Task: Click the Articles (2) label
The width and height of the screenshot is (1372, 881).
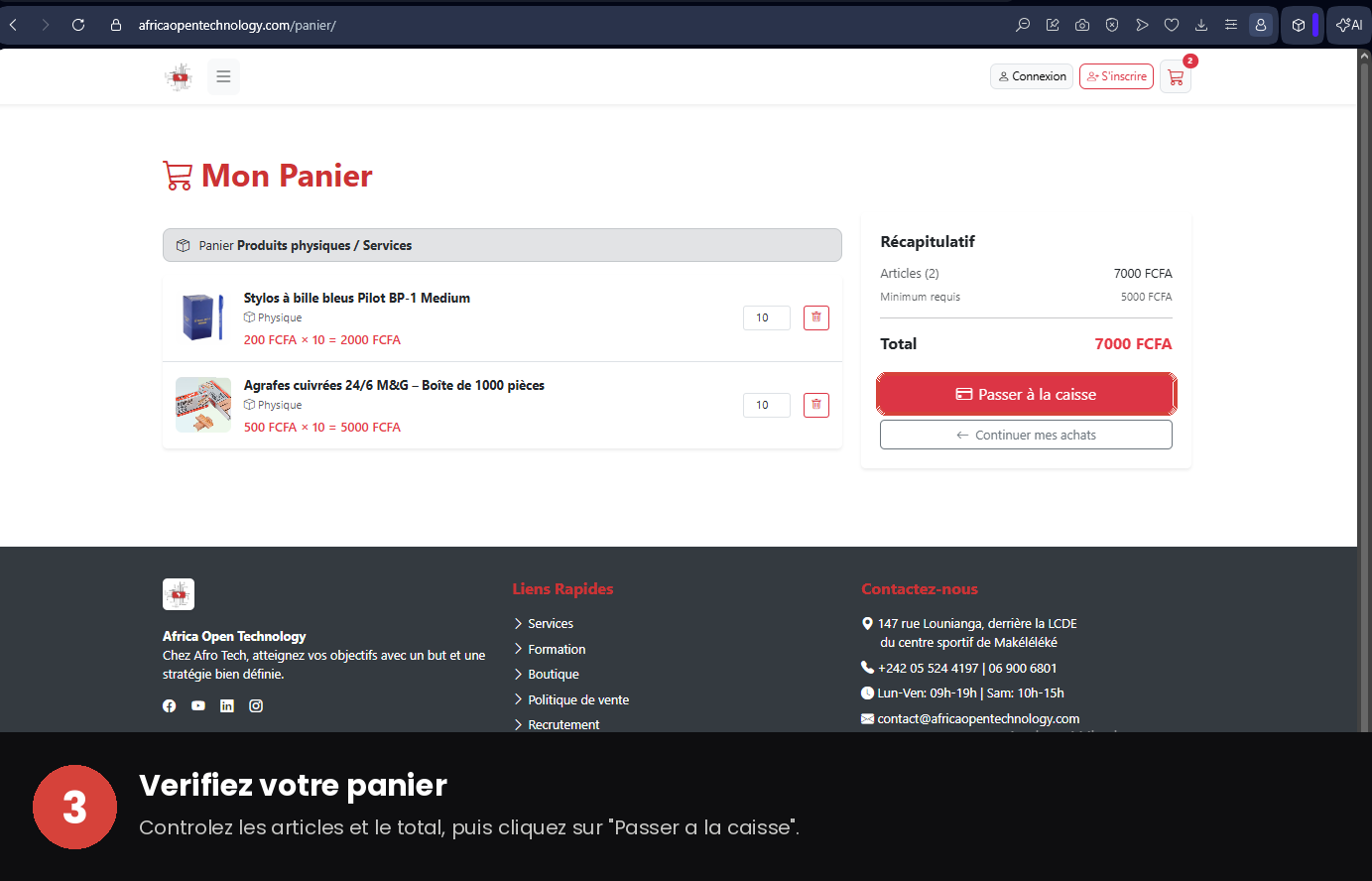Action: (910, 273)
